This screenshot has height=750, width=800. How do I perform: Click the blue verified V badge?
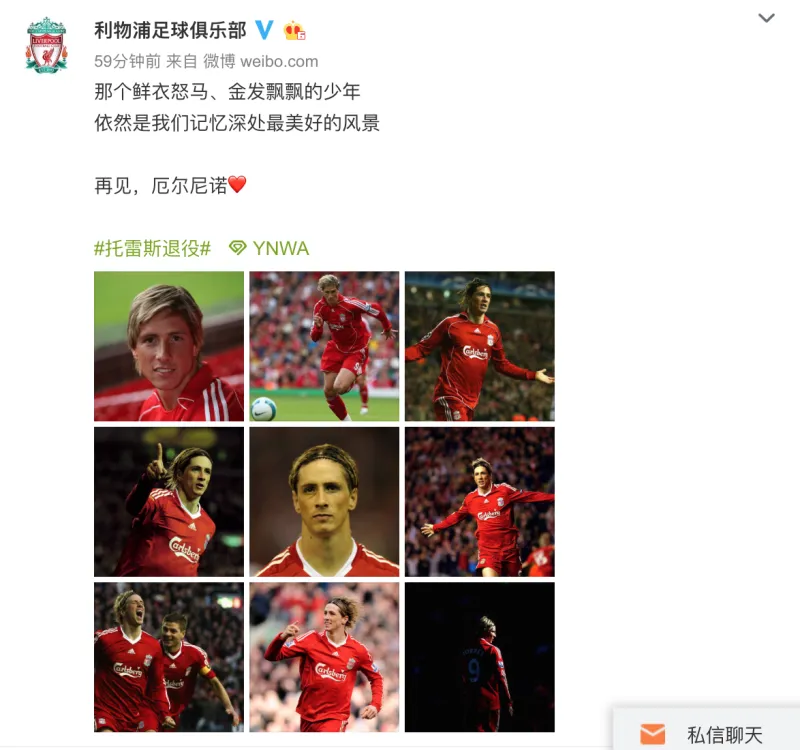point(264,30)
